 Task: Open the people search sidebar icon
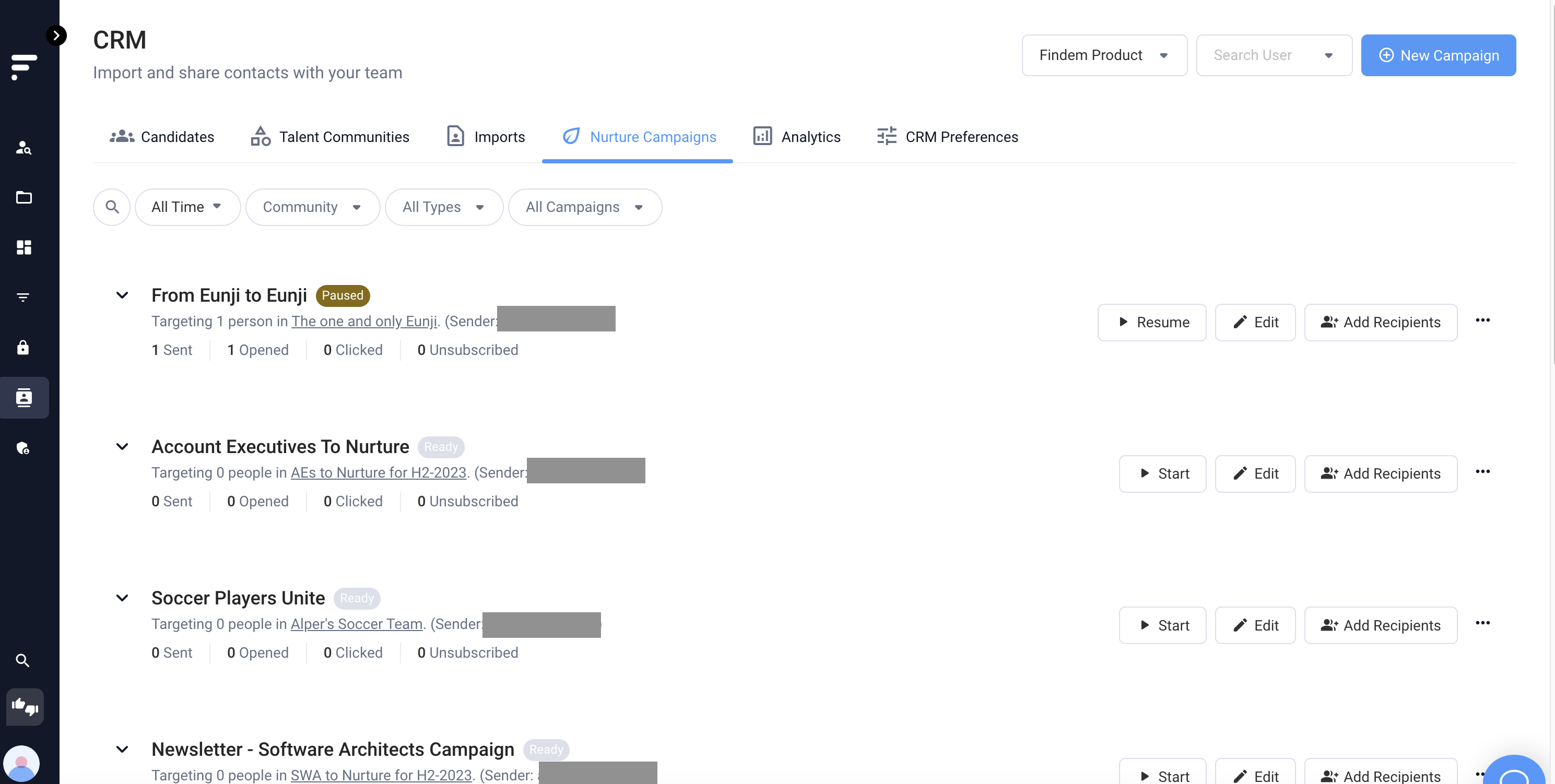23,147
